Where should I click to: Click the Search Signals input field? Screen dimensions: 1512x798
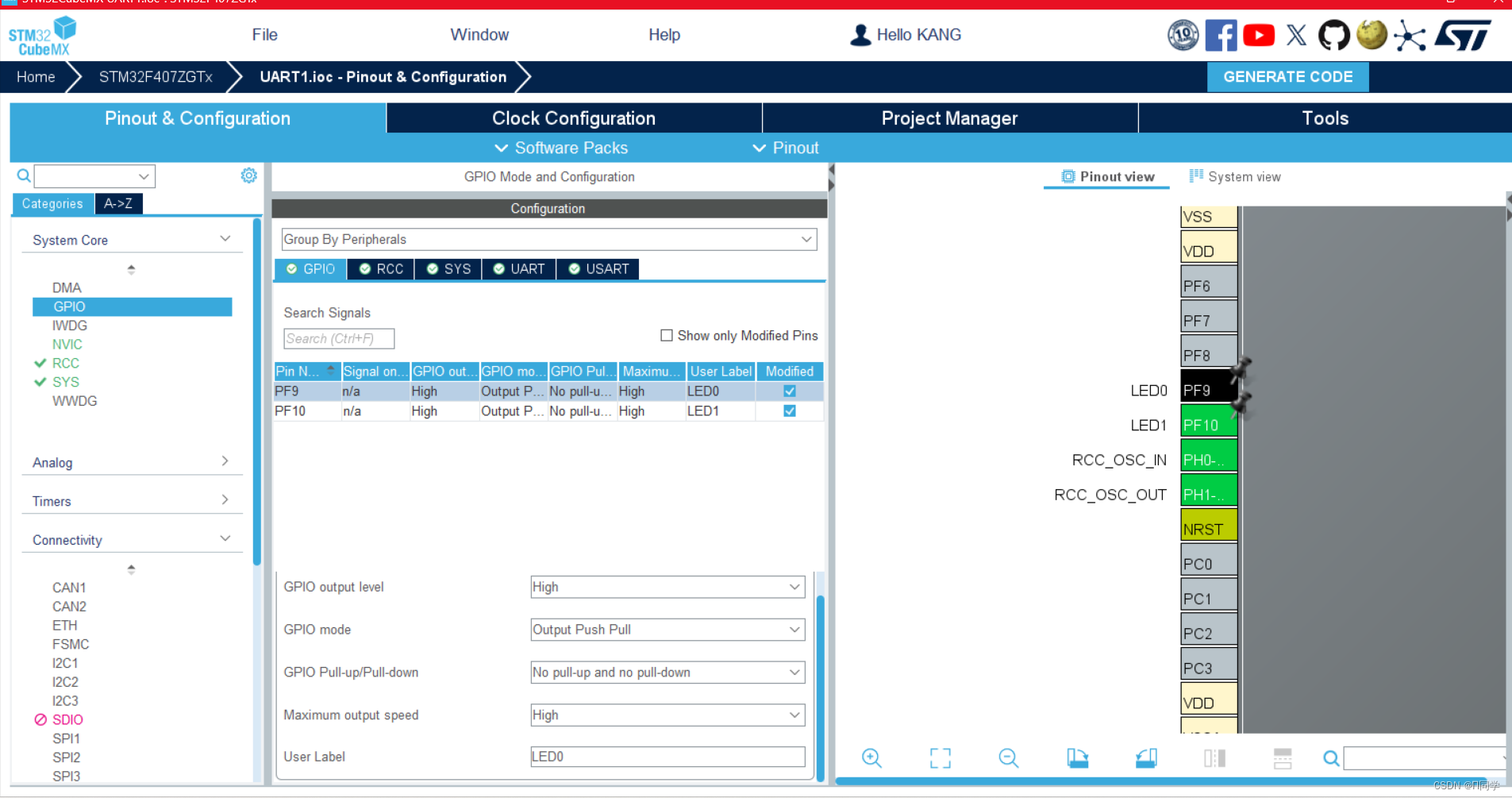coord(339,338)
